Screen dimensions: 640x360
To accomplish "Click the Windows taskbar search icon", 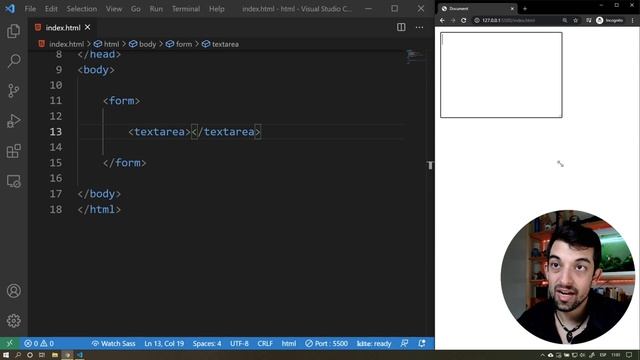I will click(18, 355).
